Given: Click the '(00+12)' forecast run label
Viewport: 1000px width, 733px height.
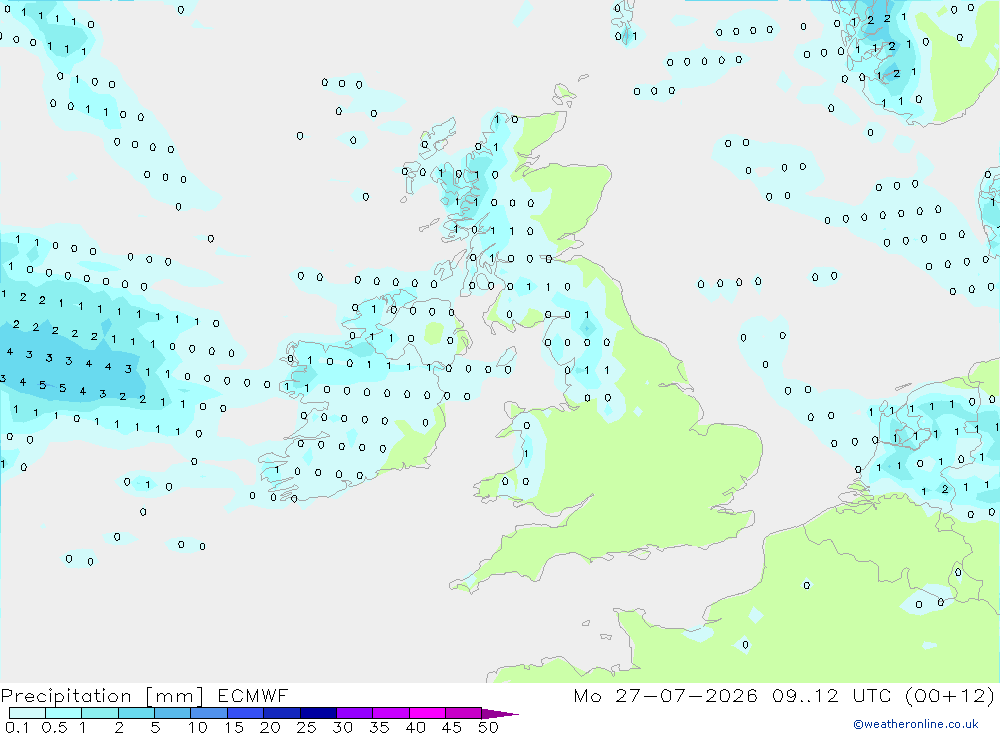Looking at the screenshot, I should coord(950,695).
